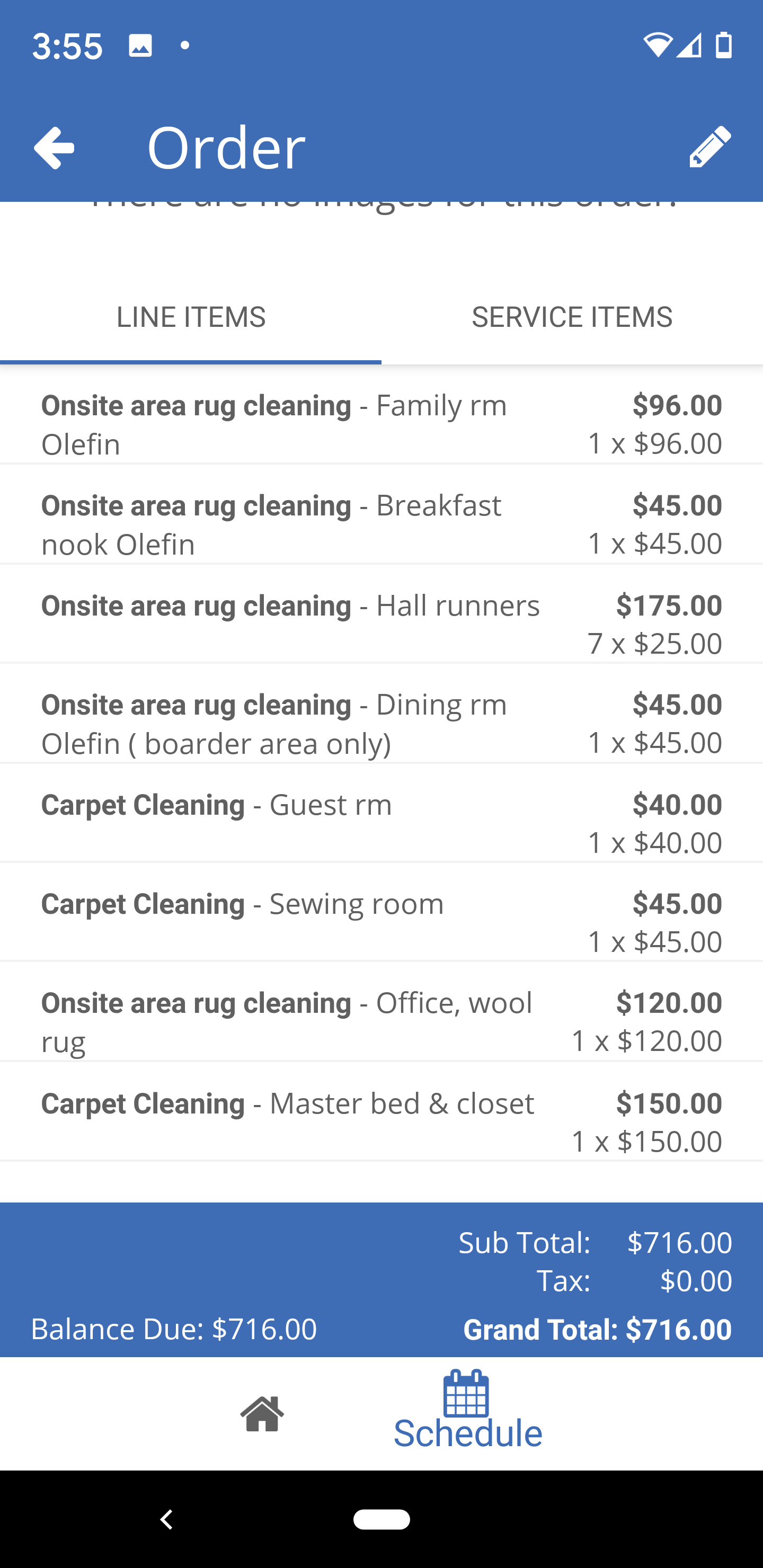The image size is (763, 1568).
Task: Select the Breakfast nook Olefin line item
Action: [381, 524]
